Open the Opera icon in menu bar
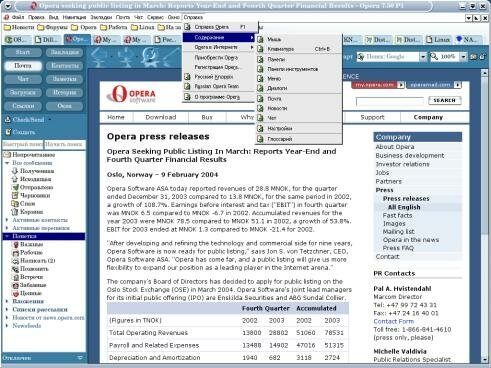 7,17
